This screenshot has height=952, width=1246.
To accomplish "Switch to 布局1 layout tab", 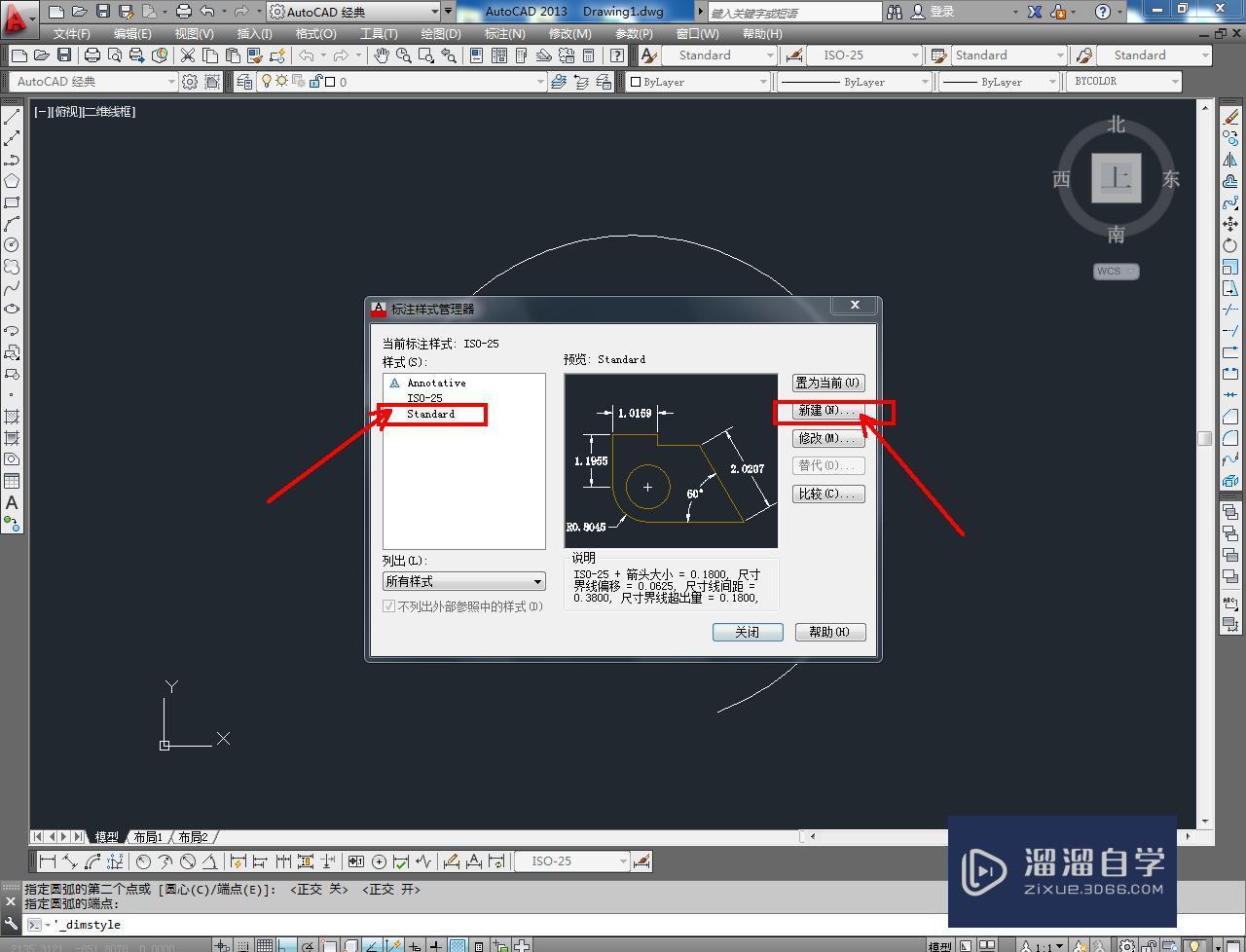I will coord(147,837).
